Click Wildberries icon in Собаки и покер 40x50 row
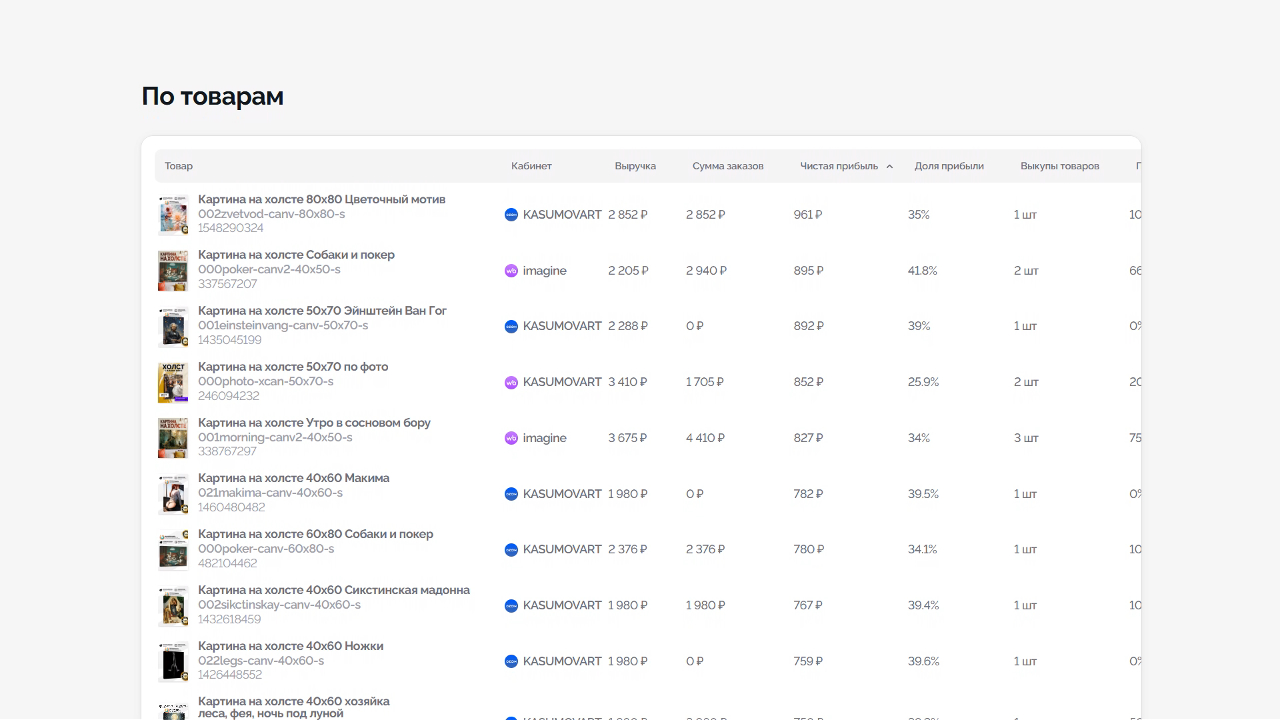The width and height of the screenshot is (1280, 720). click(x=511, y=271)
